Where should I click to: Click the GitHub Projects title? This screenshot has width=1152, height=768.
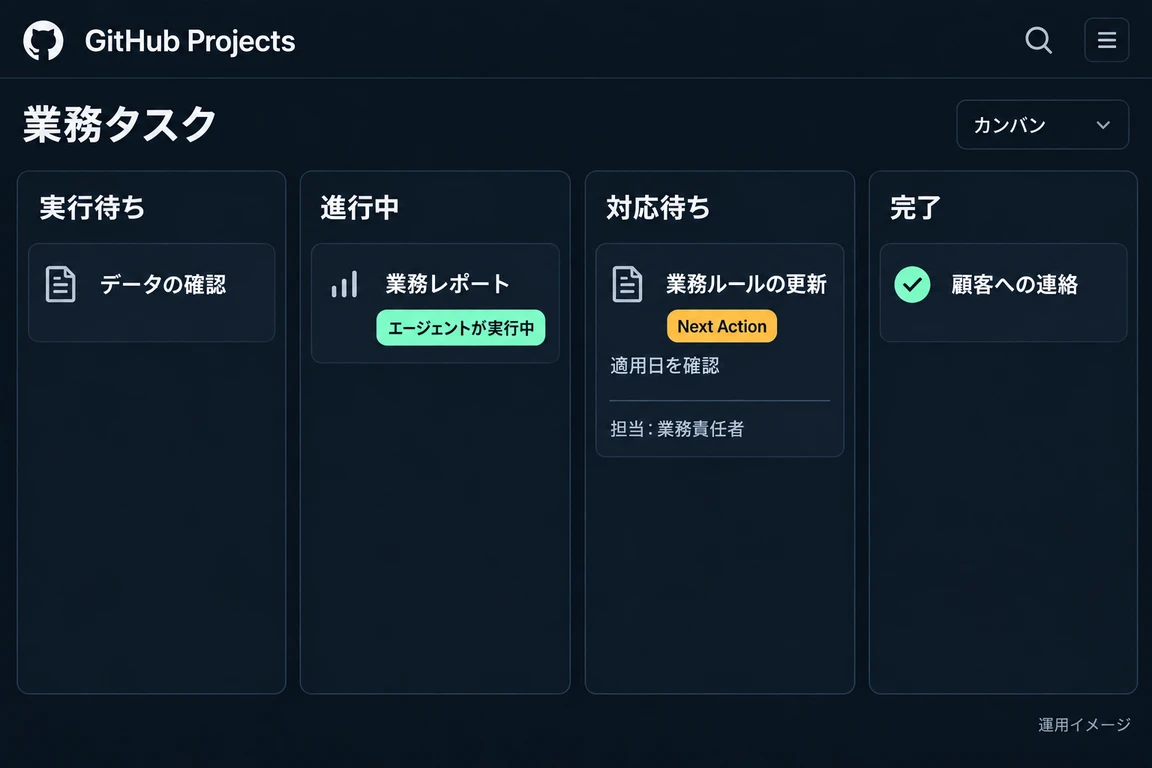190,41
